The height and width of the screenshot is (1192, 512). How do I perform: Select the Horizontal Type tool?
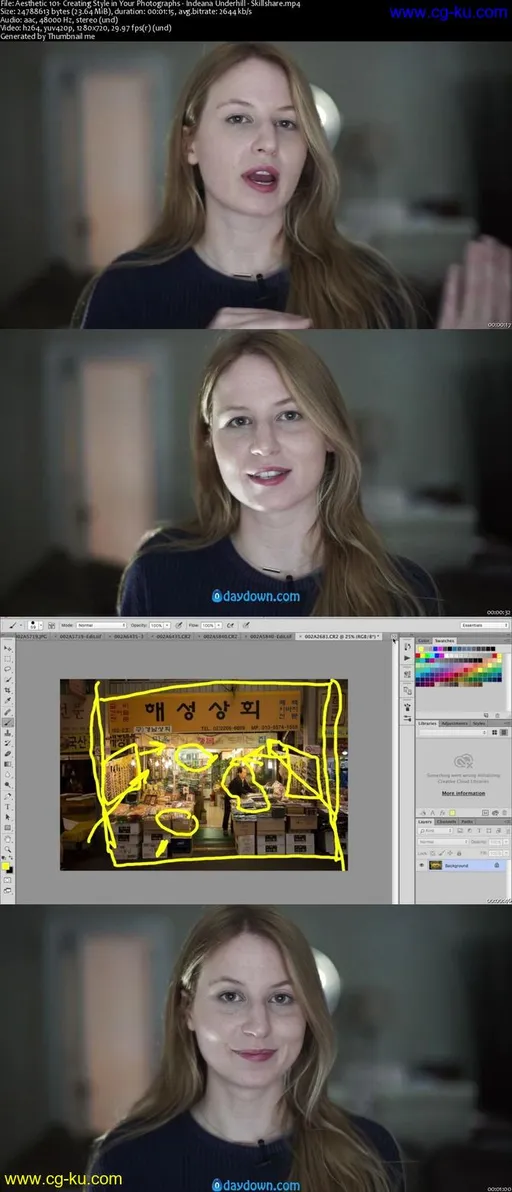8,807
